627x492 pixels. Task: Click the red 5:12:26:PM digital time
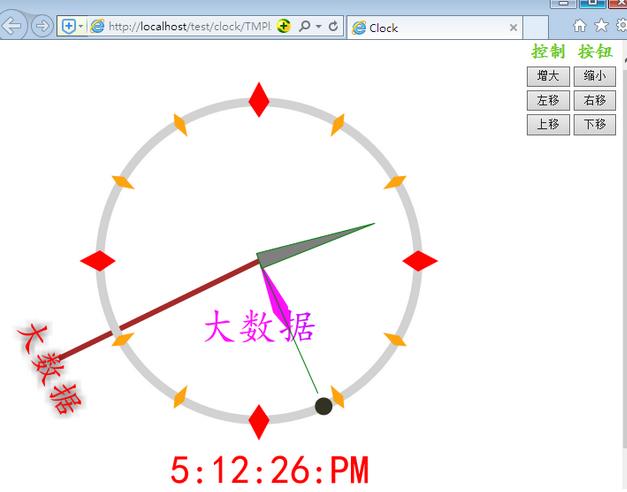click(269, 469)
